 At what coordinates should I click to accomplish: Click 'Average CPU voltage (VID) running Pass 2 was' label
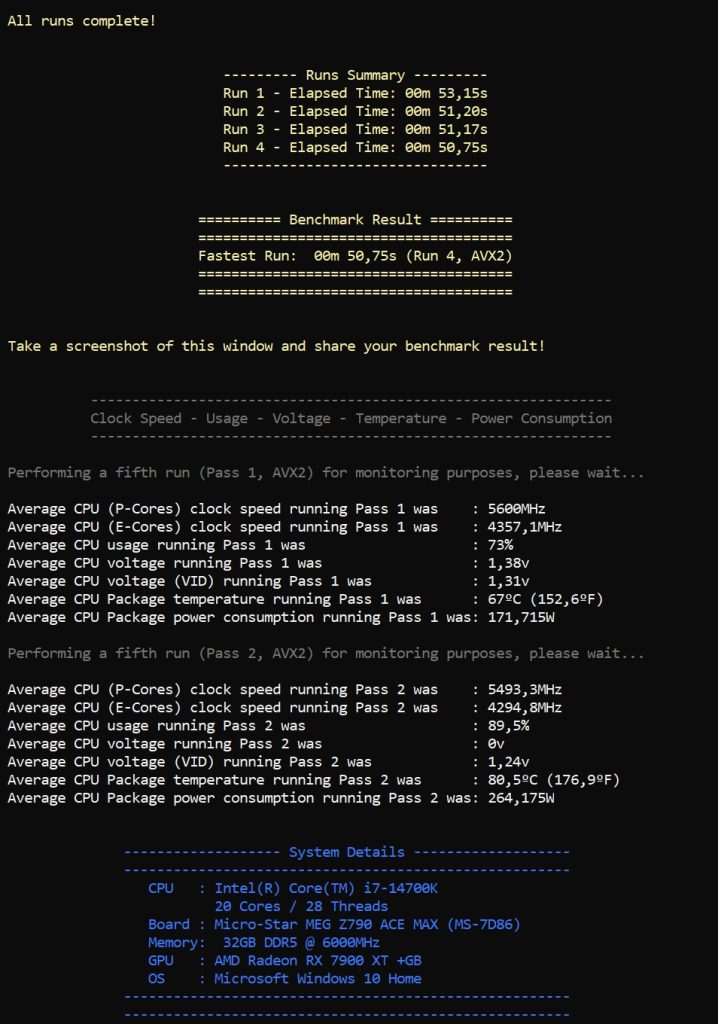(189, 762)
